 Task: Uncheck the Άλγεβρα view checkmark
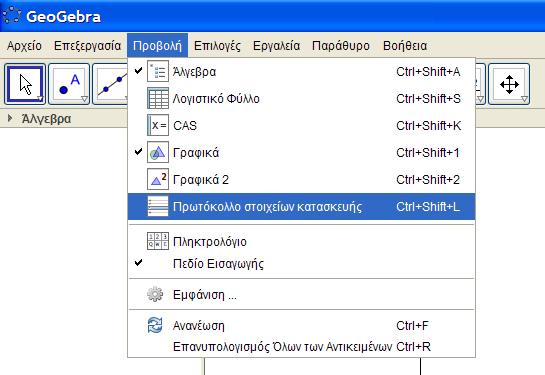pos(138,71)
